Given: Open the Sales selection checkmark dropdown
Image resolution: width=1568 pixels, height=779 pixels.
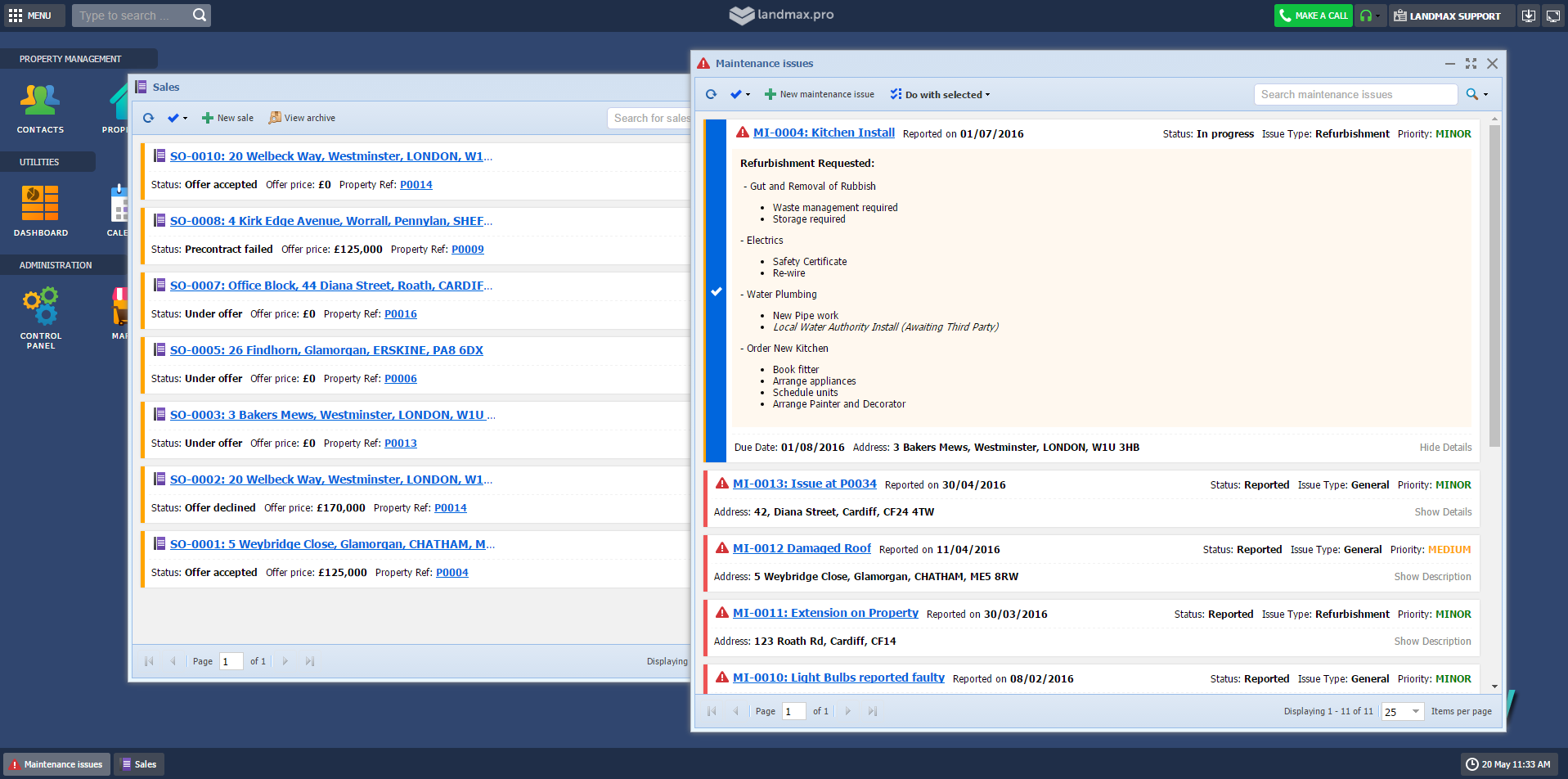Looking at the screenshot, I should (177, 118).
